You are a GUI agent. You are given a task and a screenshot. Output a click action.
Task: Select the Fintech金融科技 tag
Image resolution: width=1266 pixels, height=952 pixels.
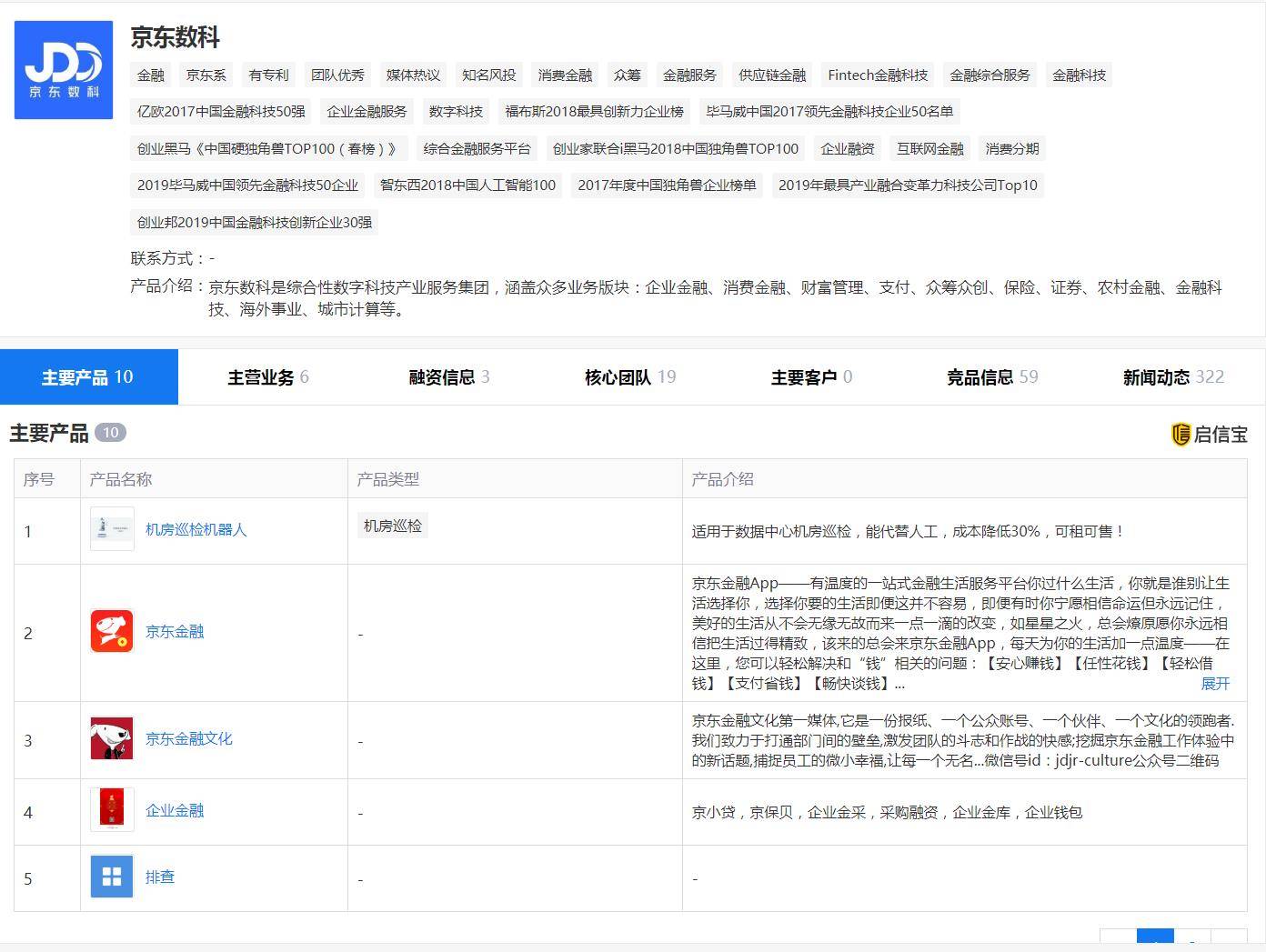(x=878, y=75)
